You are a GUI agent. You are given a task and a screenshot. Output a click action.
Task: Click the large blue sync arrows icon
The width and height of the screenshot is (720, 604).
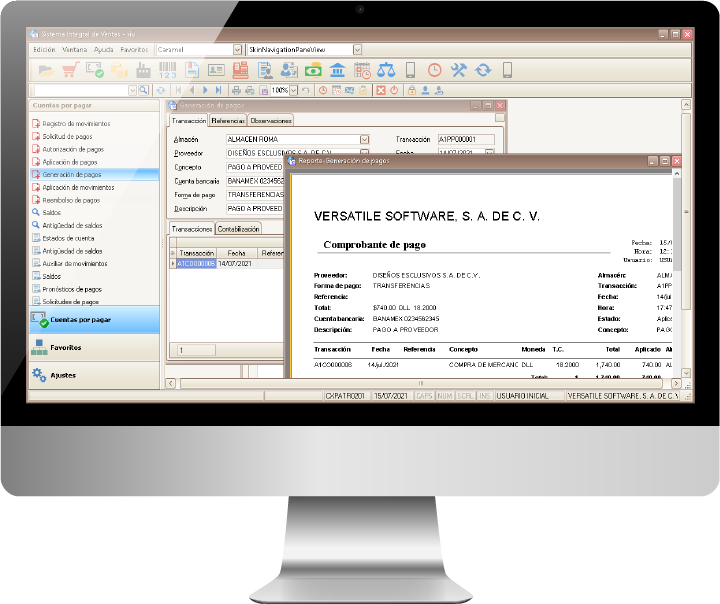483,70
